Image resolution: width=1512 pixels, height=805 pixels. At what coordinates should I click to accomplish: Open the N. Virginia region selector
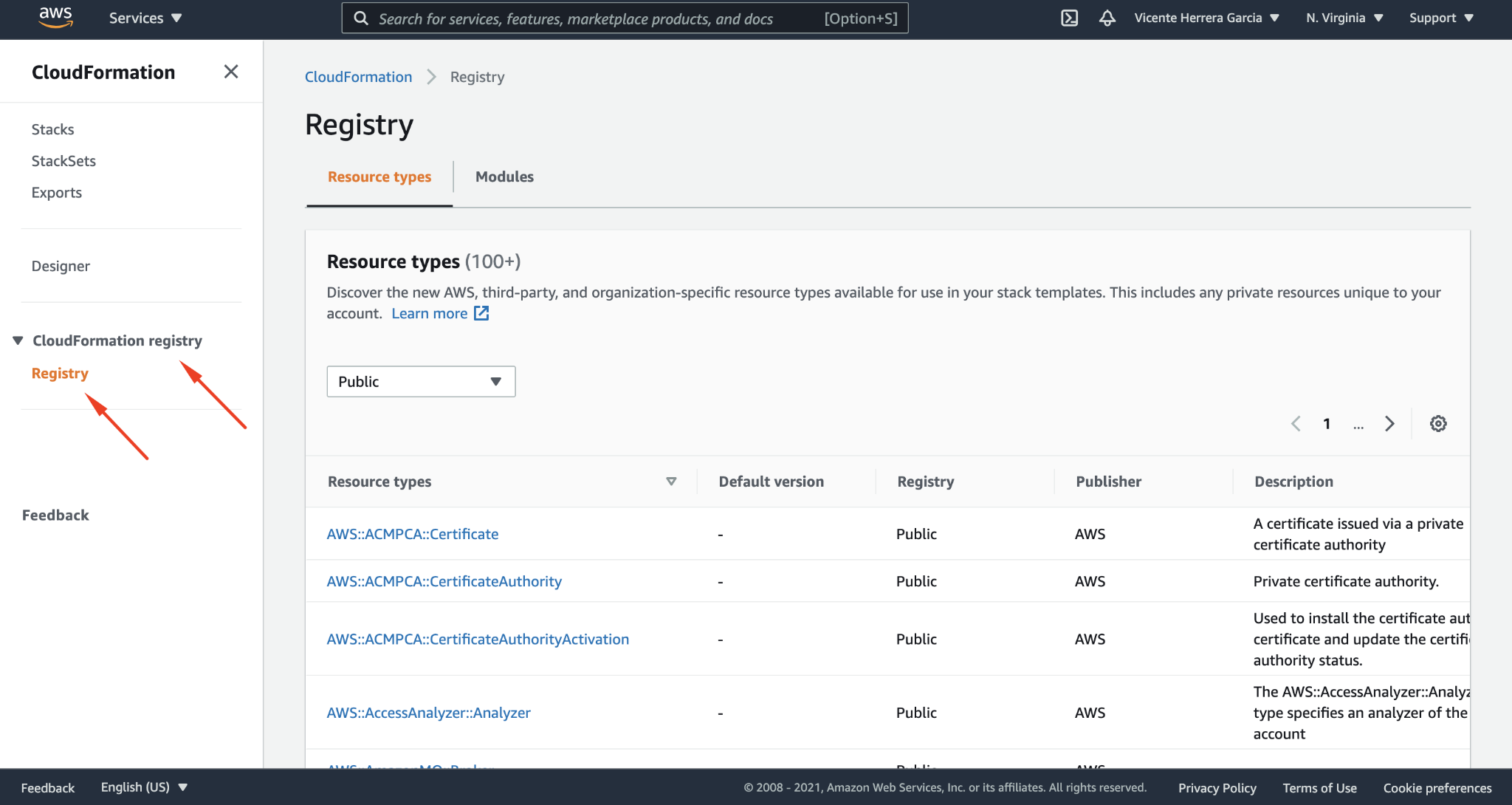(1344, 18)
